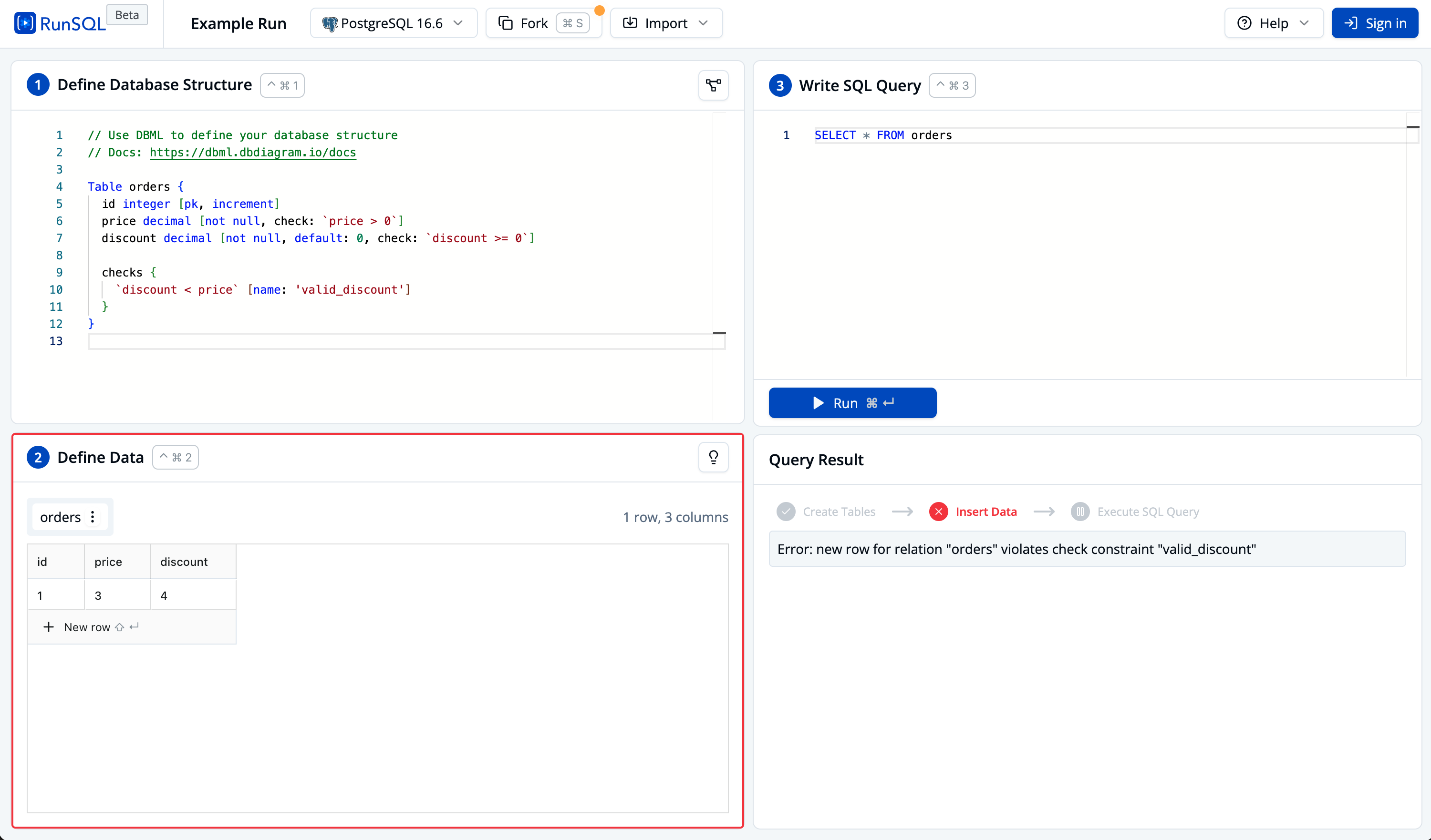The image size is (1431, 840).
Task: Expand the PostgreSQL 16.6 version dropdown
Action: pos(394,23)
